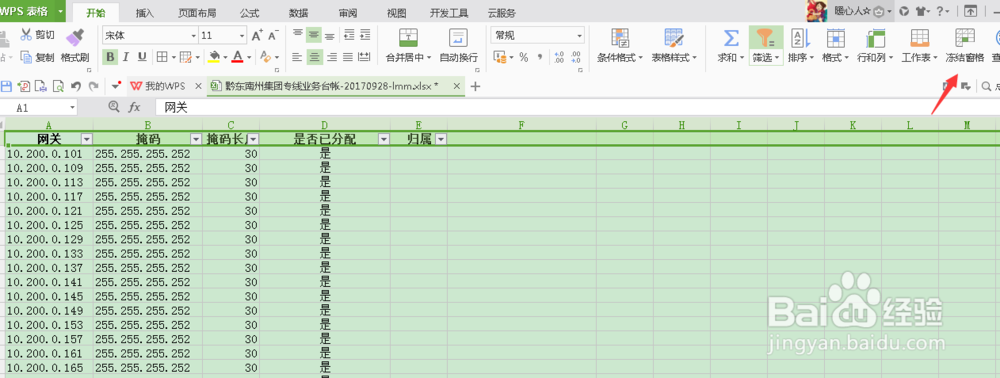This screenshot has width=1000, height=378.
Task: Toggle vertical middle alignment
Action: point(313,35)
